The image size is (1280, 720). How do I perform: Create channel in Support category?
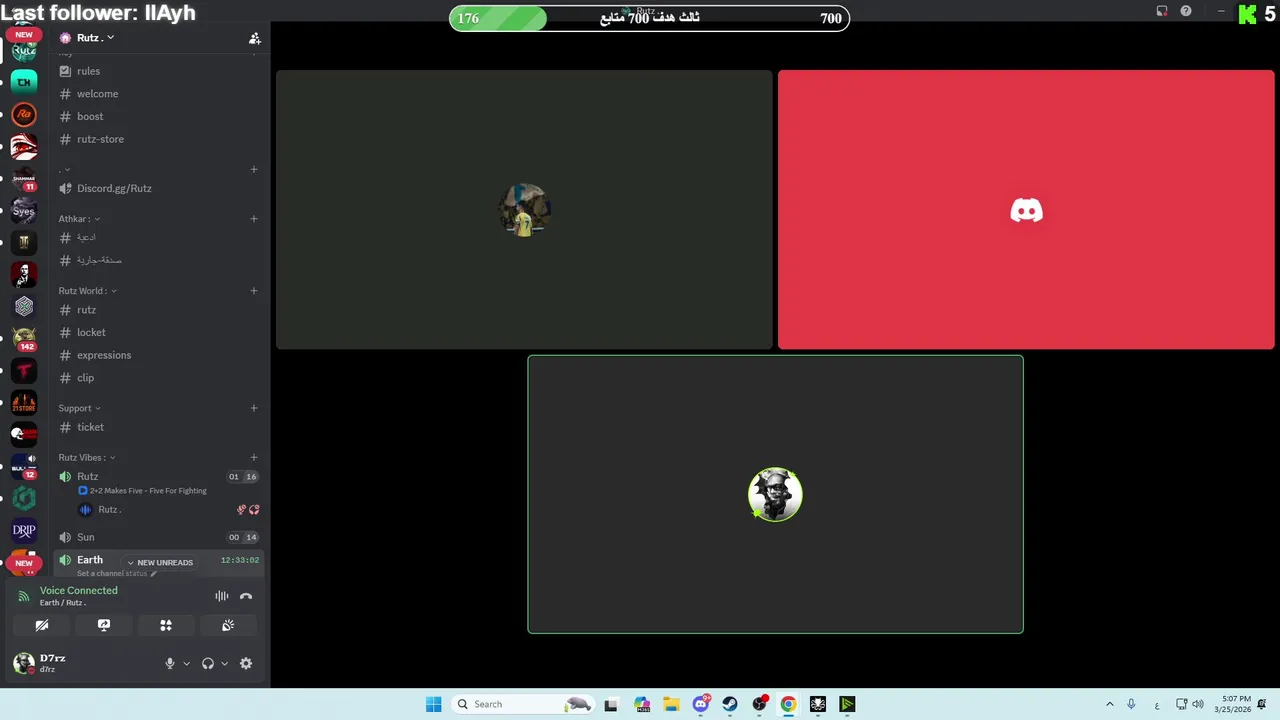click(254, 408)
